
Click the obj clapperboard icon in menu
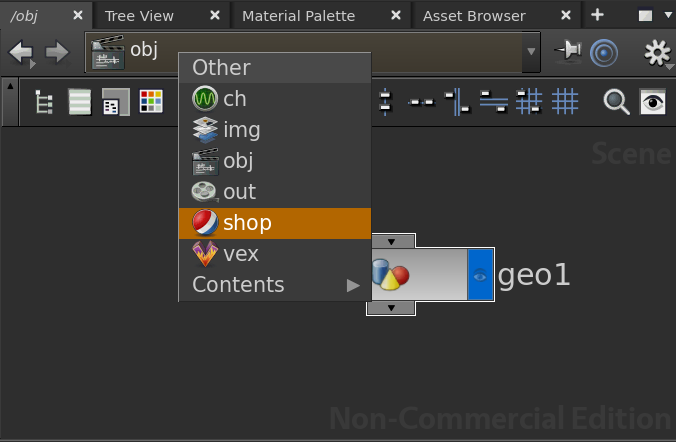[205, 161]
